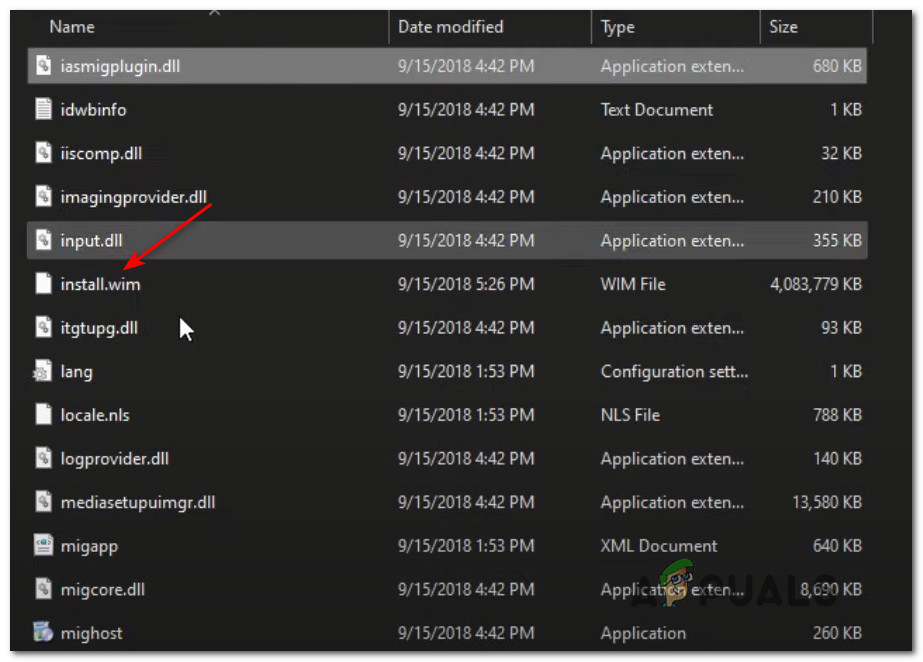Sort files by the Name column header
This screenshot has height=662, width=923.
tap(72, 26)
